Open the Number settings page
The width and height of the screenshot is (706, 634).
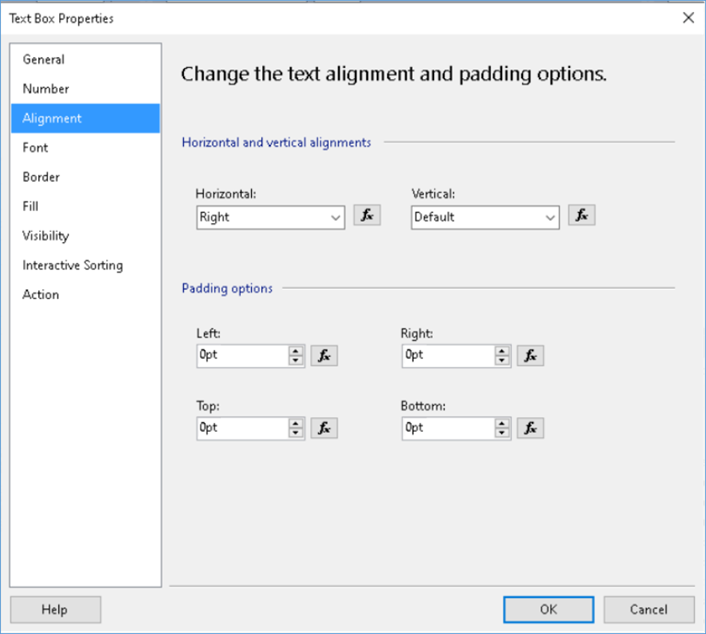point(46,89)
